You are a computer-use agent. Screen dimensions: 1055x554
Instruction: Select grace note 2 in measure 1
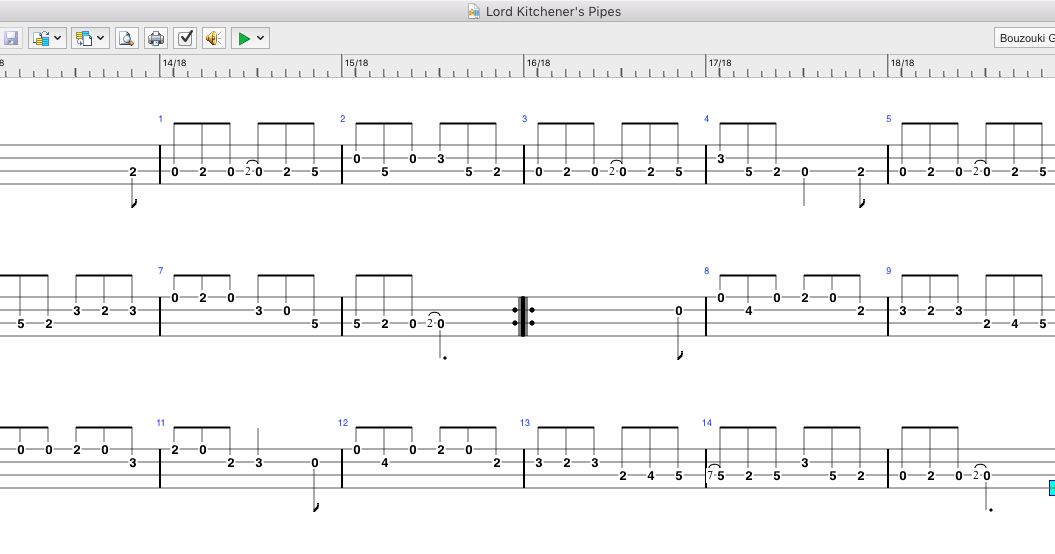point(248,172)
